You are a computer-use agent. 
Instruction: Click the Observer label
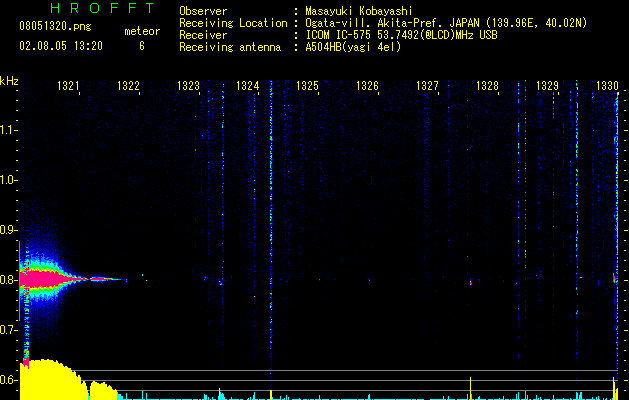point(203,11)
